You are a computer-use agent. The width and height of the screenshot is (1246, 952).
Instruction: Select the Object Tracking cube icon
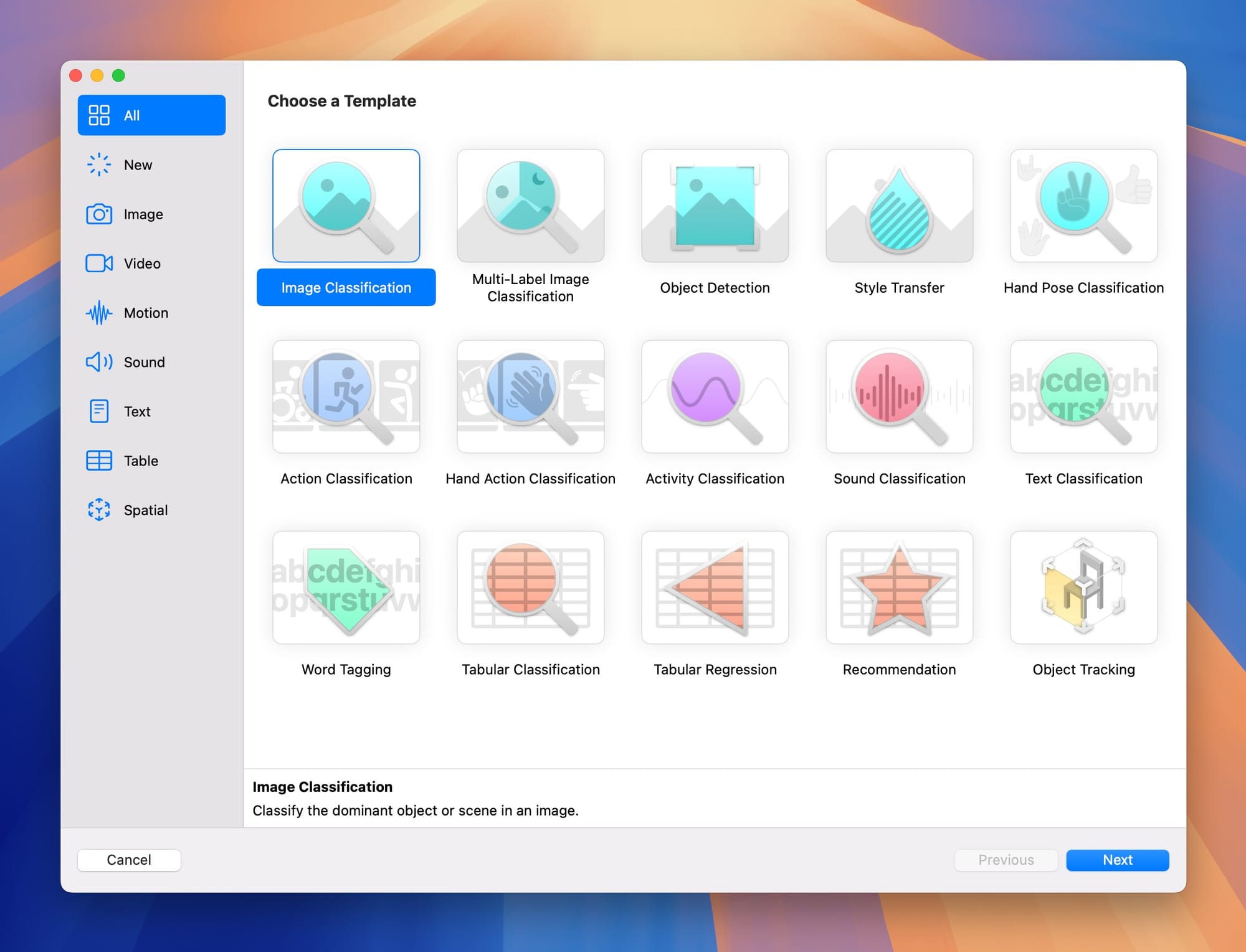tap(1083, 587)
